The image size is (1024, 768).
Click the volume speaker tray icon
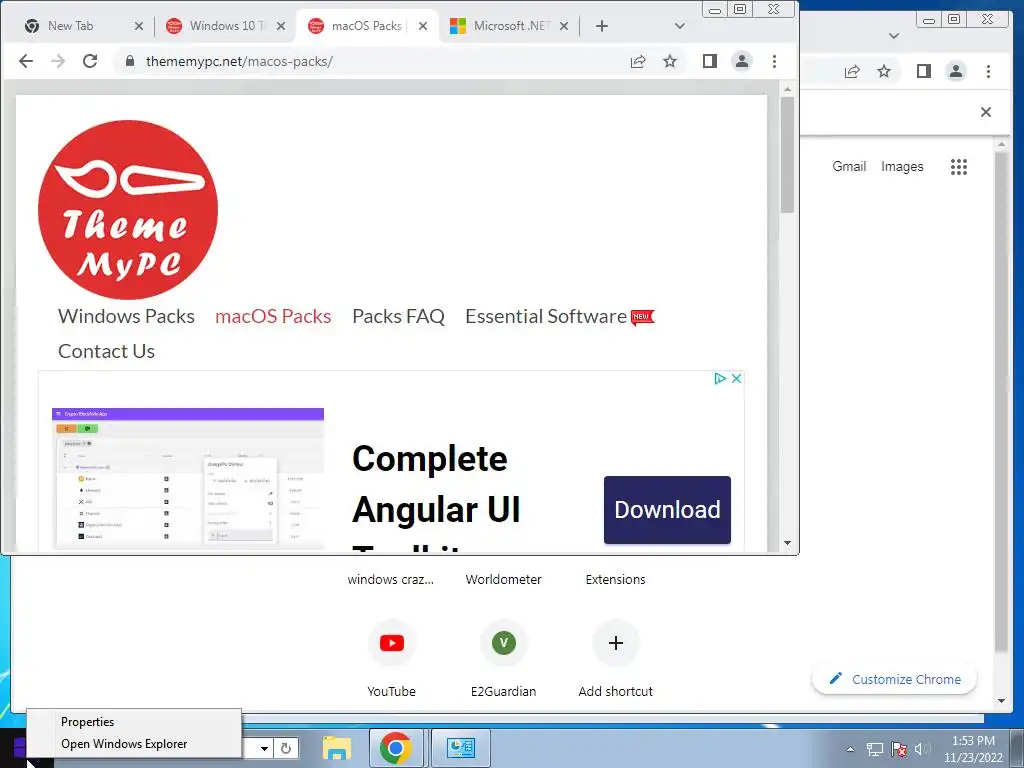922,749
